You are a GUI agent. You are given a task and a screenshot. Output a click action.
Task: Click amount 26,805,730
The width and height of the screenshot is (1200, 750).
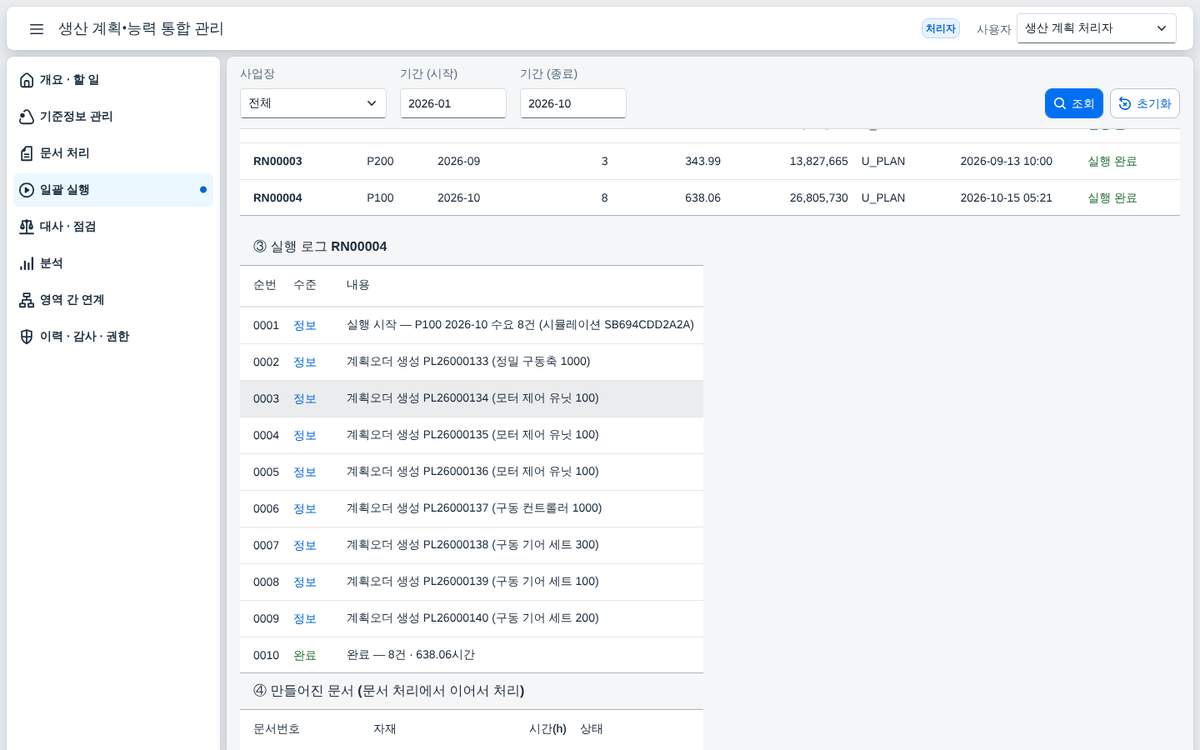(x=818, y=198)
